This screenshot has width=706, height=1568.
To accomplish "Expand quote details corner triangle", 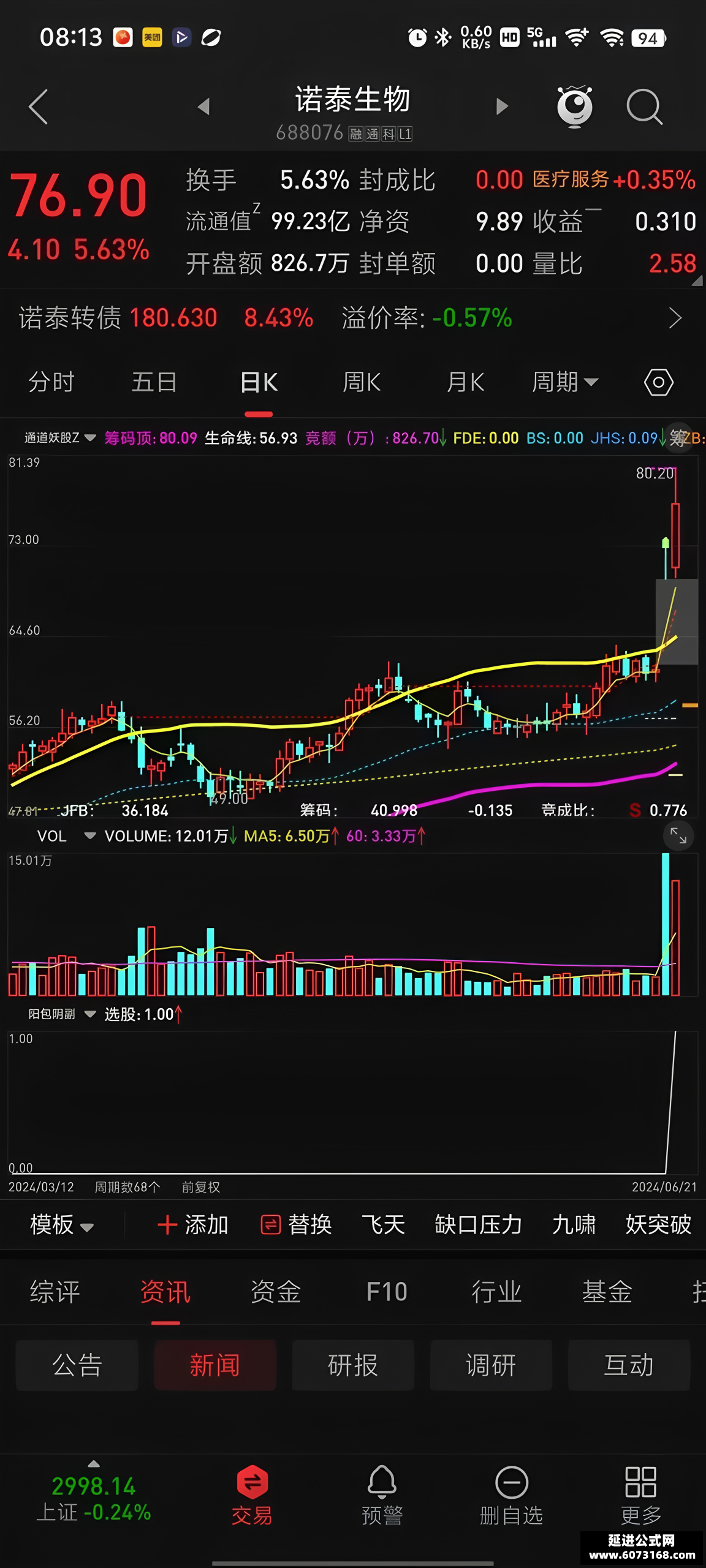I will [697, 281].
